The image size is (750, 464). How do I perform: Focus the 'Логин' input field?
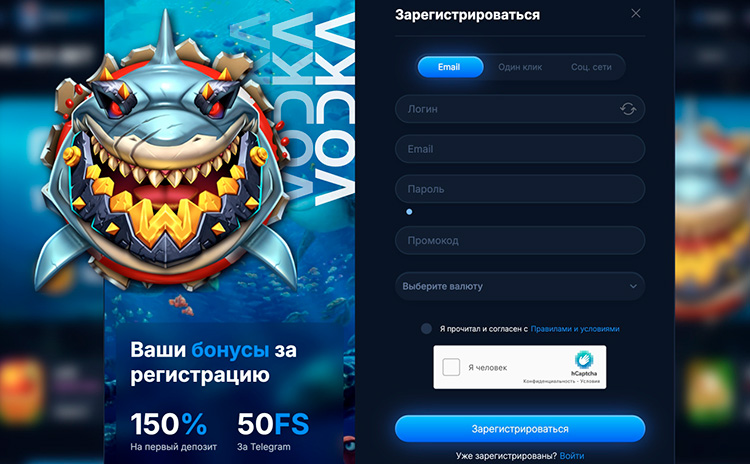pos(520,109)
